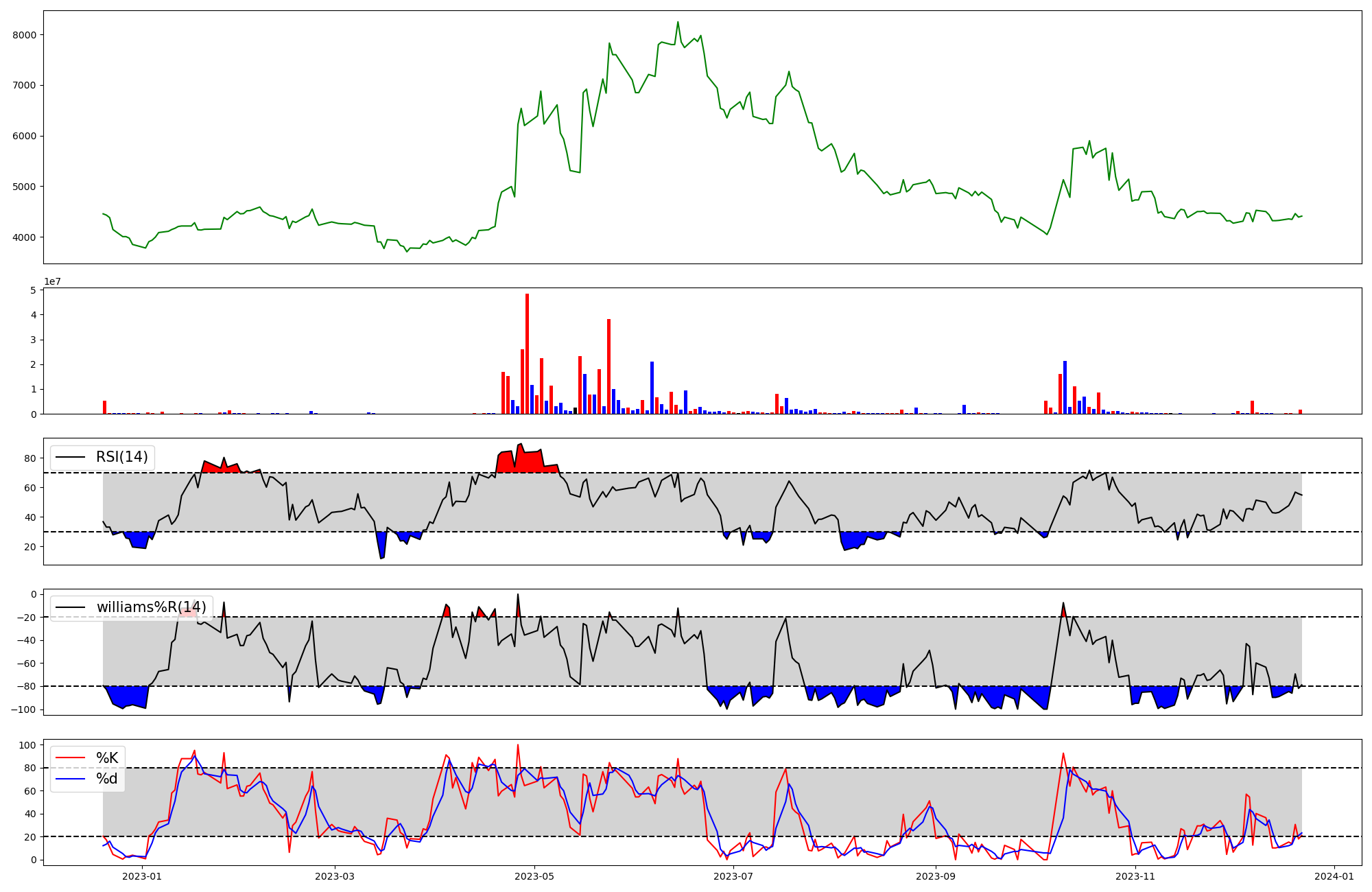The image size is (1372, 892).
Task: Click the 2023-07 x-axis date label
Action: coord(733,876)
